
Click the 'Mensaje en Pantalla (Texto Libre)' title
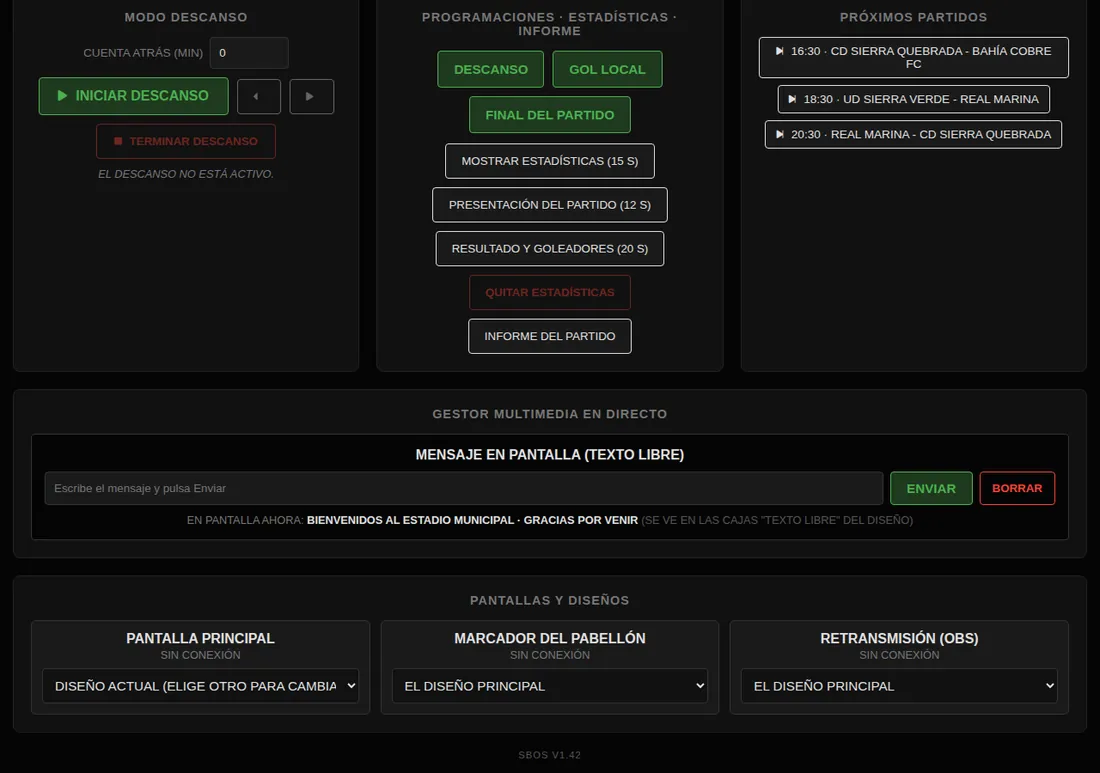(550, 455)
